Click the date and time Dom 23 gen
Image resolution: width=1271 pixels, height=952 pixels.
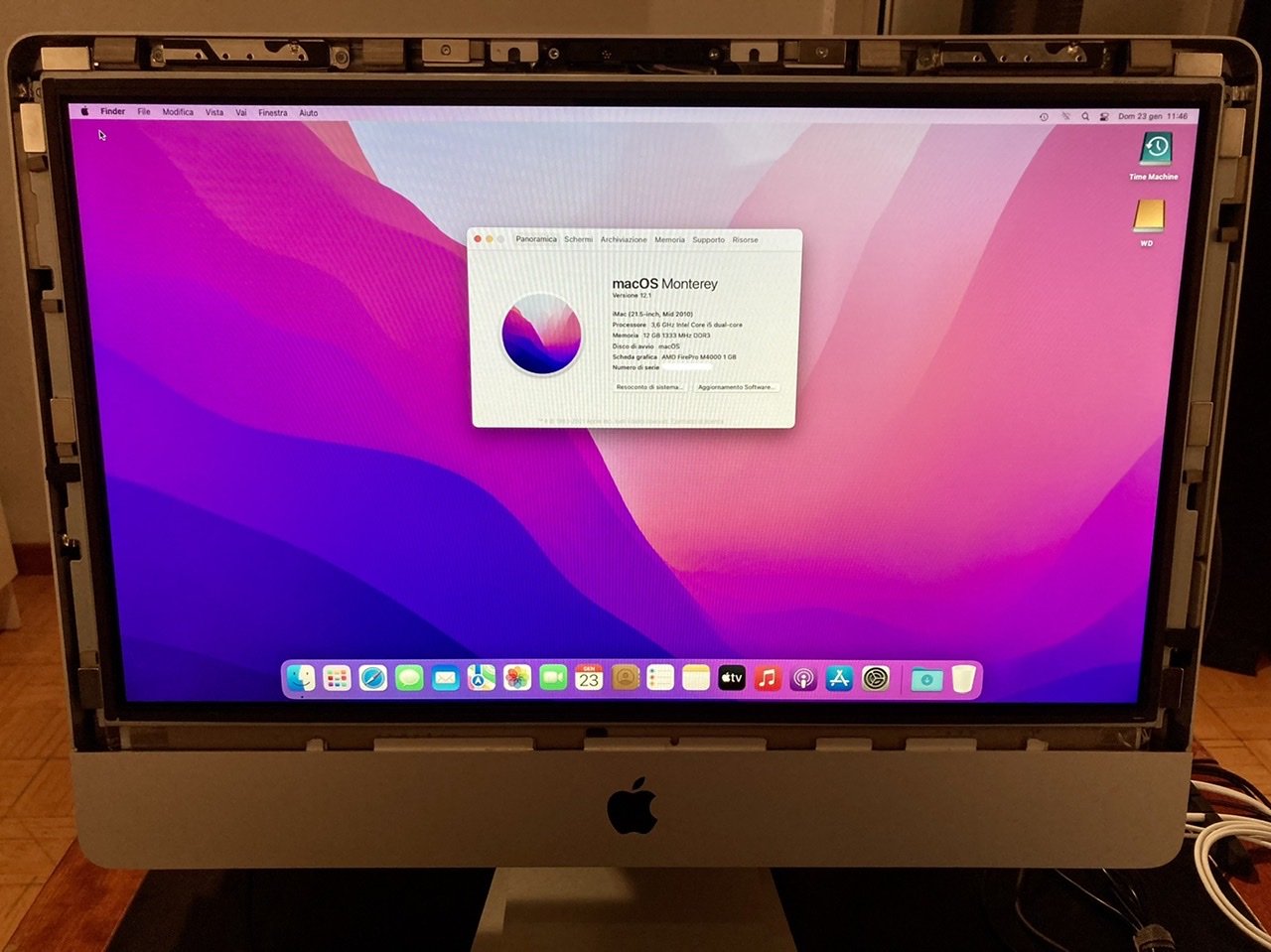(1153, 116)
